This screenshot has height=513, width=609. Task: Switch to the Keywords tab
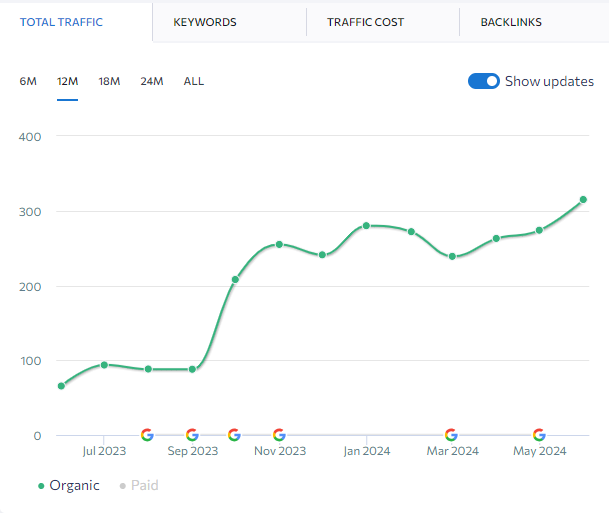tap(205, 22)
